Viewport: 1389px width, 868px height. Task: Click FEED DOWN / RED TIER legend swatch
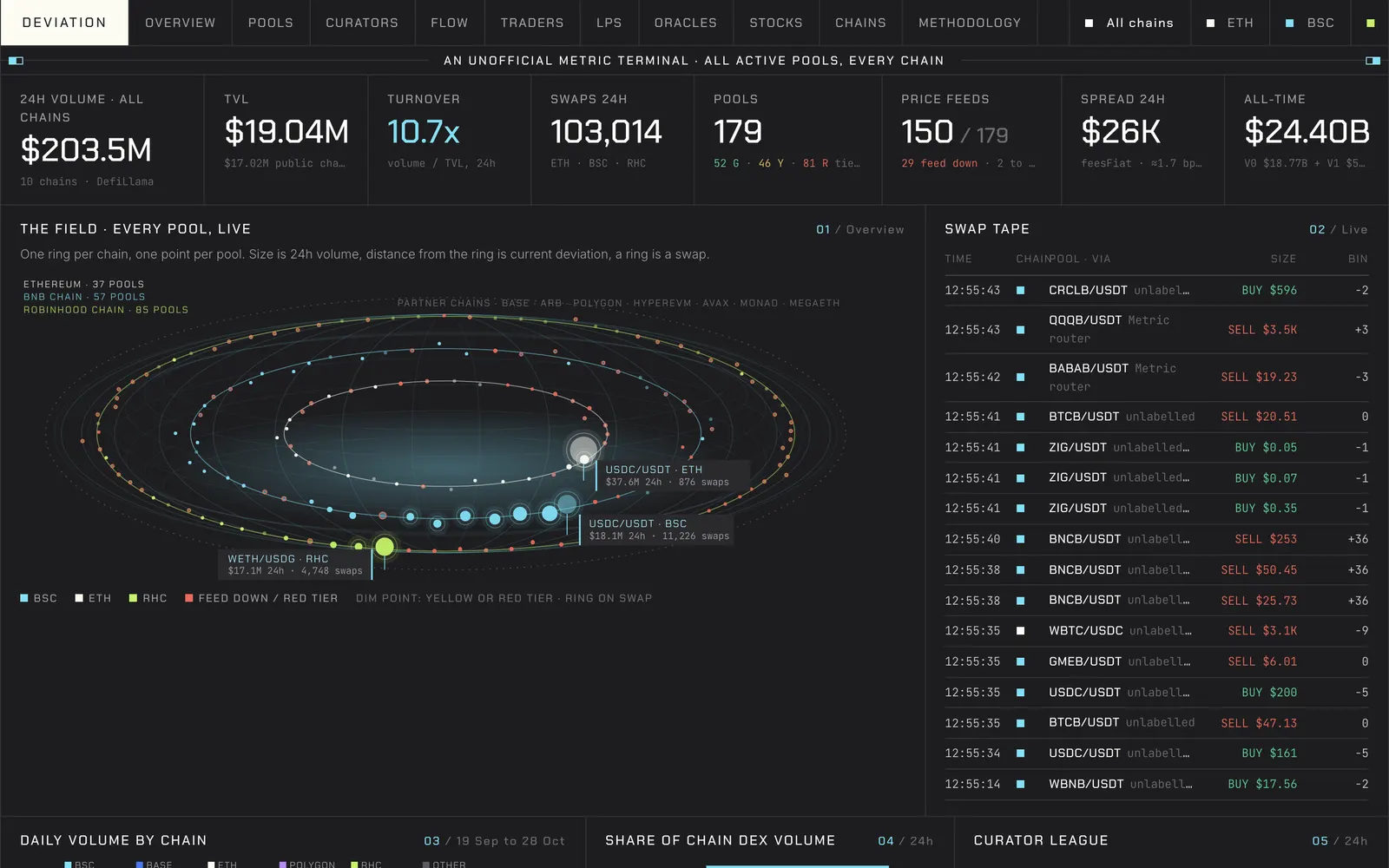[x=188, y=598]
